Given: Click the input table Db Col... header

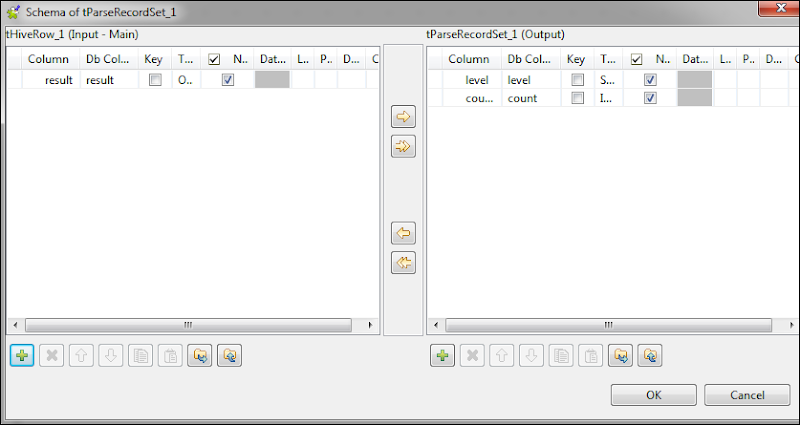Looking at the screenshot, I should pyautogui.click(x=109, y=59).
